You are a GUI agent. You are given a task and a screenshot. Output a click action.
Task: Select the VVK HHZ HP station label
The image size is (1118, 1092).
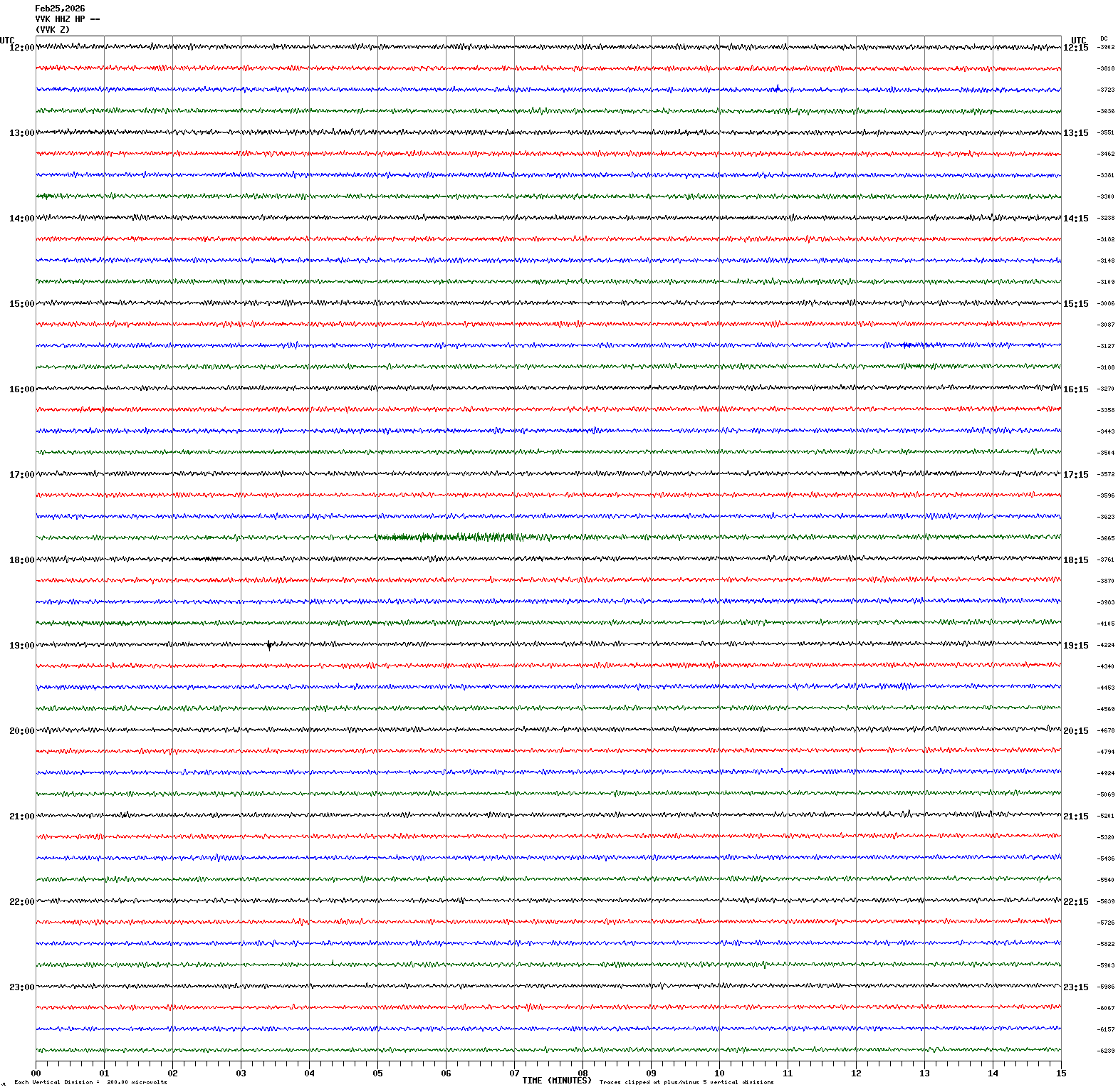[x=67, y=19]
